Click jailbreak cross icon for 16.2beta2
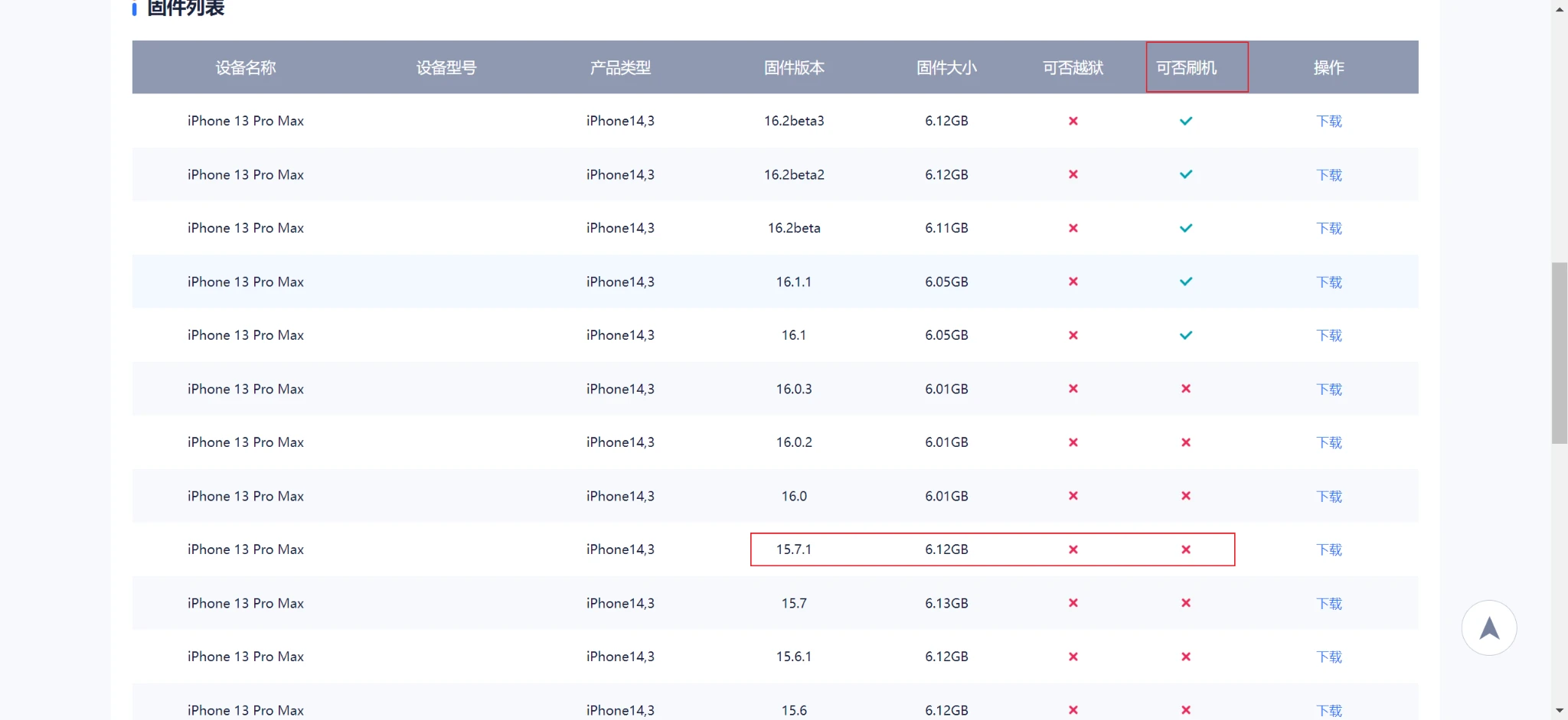 pos(1073,174)
